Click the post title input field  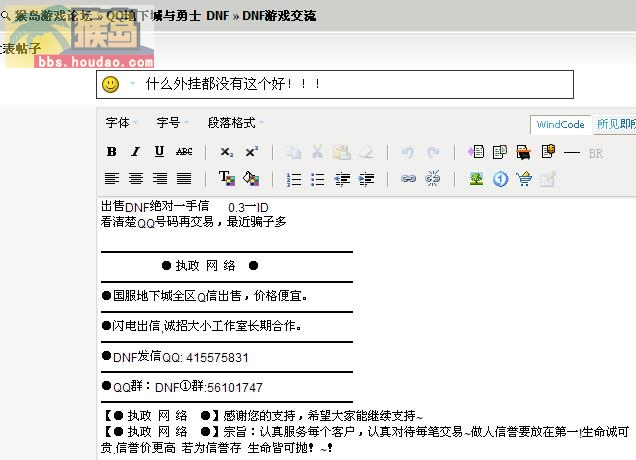point(335,84)
